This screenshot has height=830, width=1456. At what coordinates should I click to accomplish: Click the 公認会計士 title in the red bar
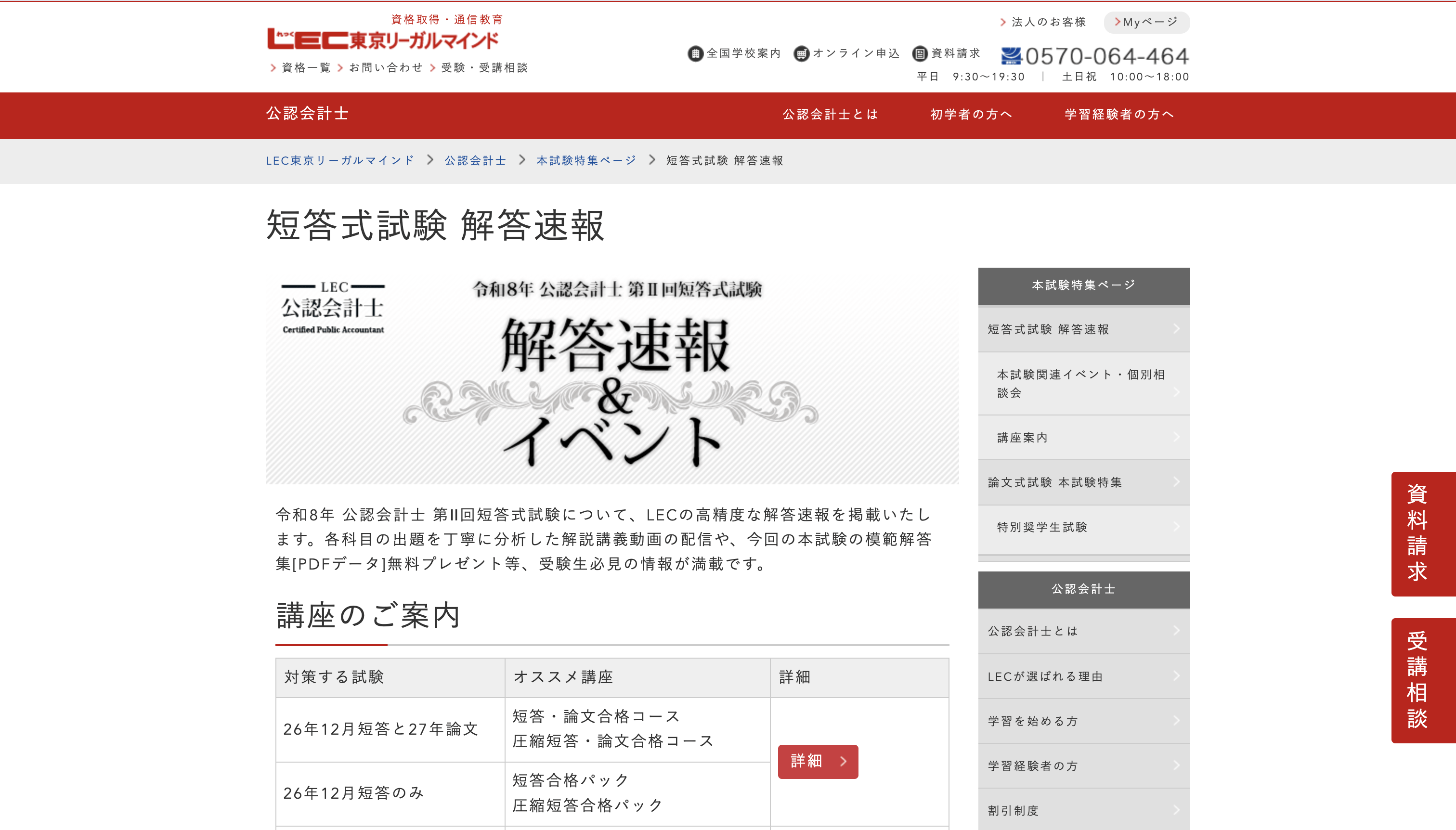(307, 114)
